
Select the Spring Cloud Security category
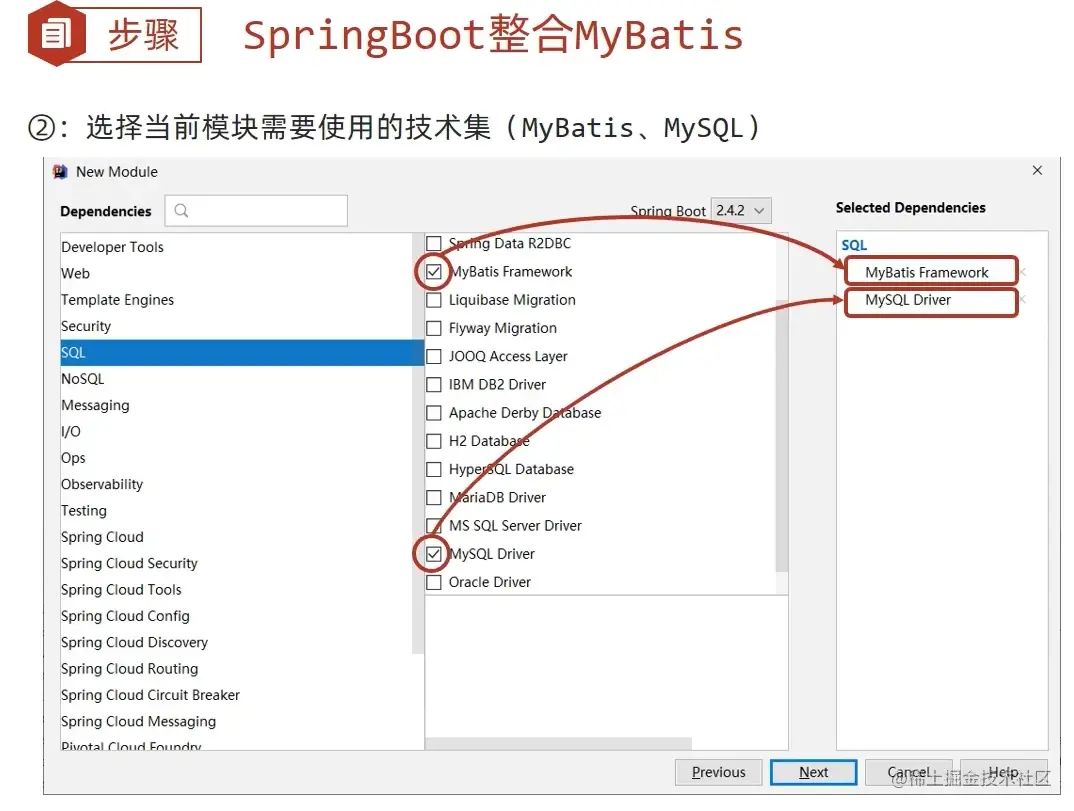coord(129,563)
